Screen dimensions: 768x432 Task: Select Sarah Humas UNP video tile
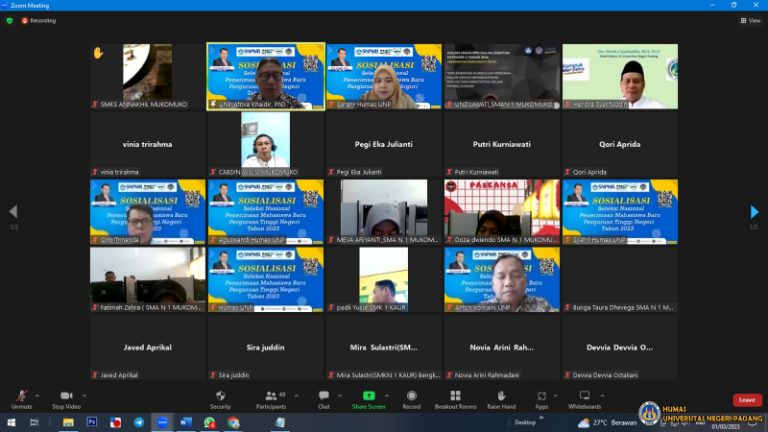pos(384,76)
